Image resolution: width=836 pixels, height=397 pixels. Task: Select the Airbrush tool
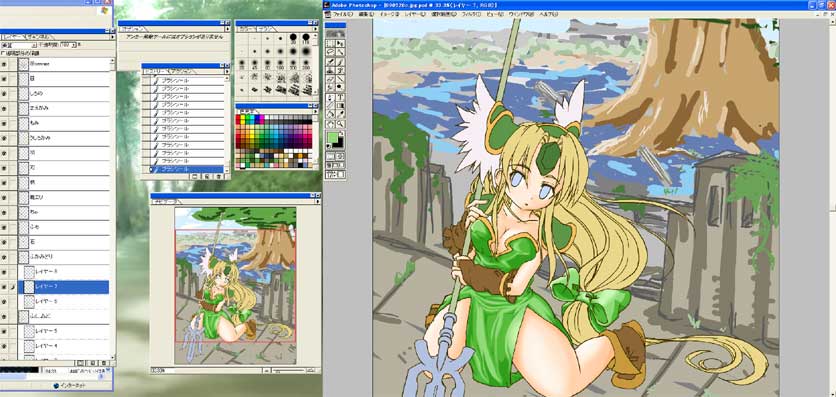(330, 61)
